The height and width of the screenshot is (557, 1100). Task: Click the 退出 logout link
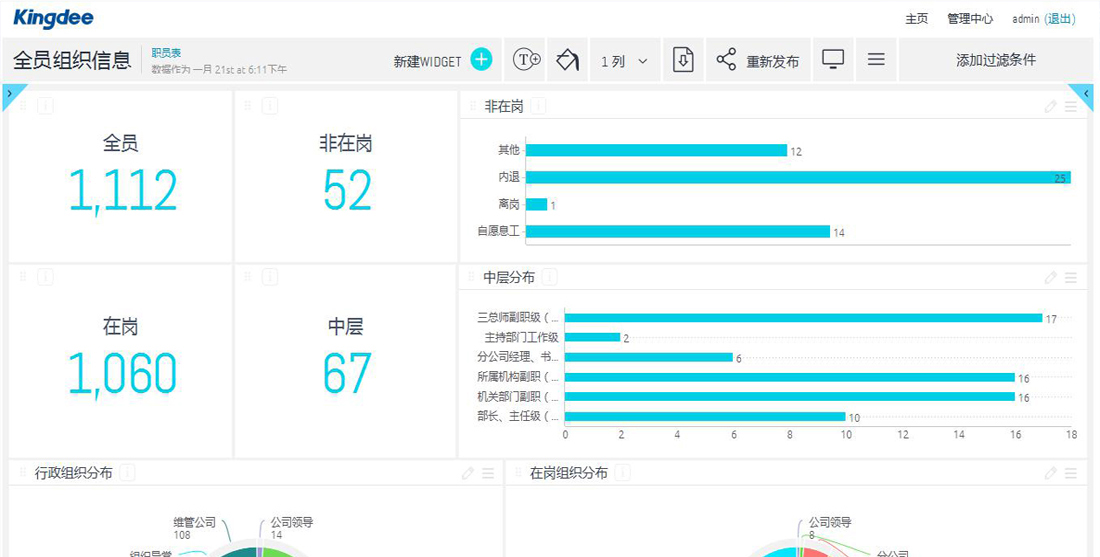[x=1059, y=19]
